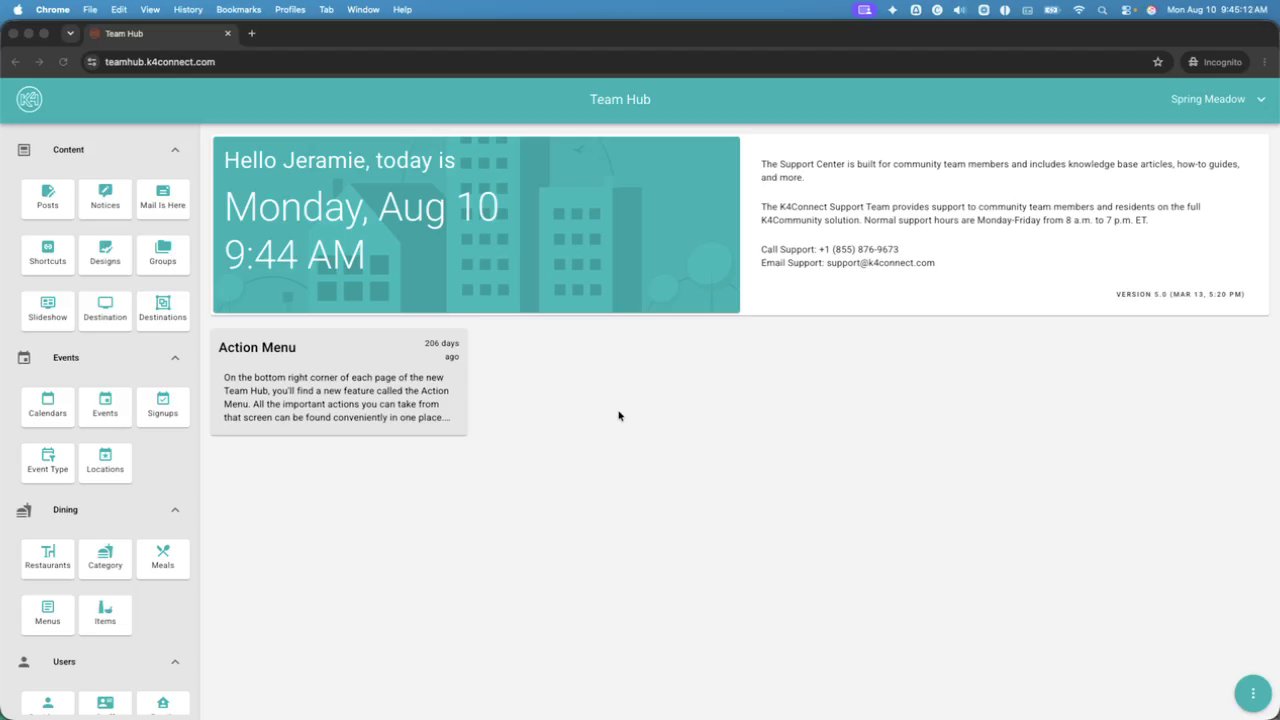Open the Locations tile
Viewport: 1280px width, 720px height.
point(105,462)
